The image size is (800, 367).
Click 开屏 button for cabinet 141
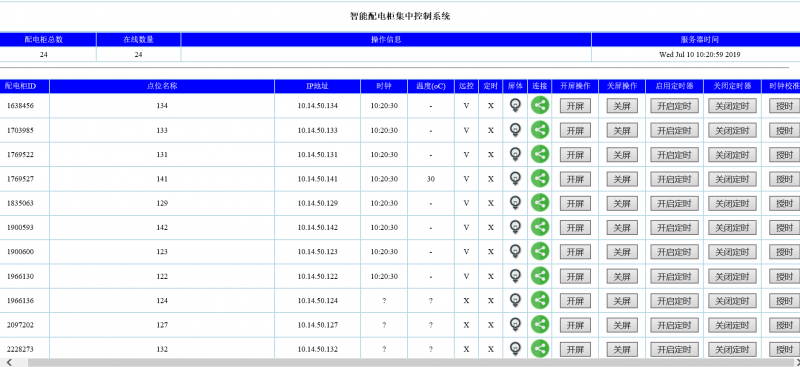click(576, 179)
